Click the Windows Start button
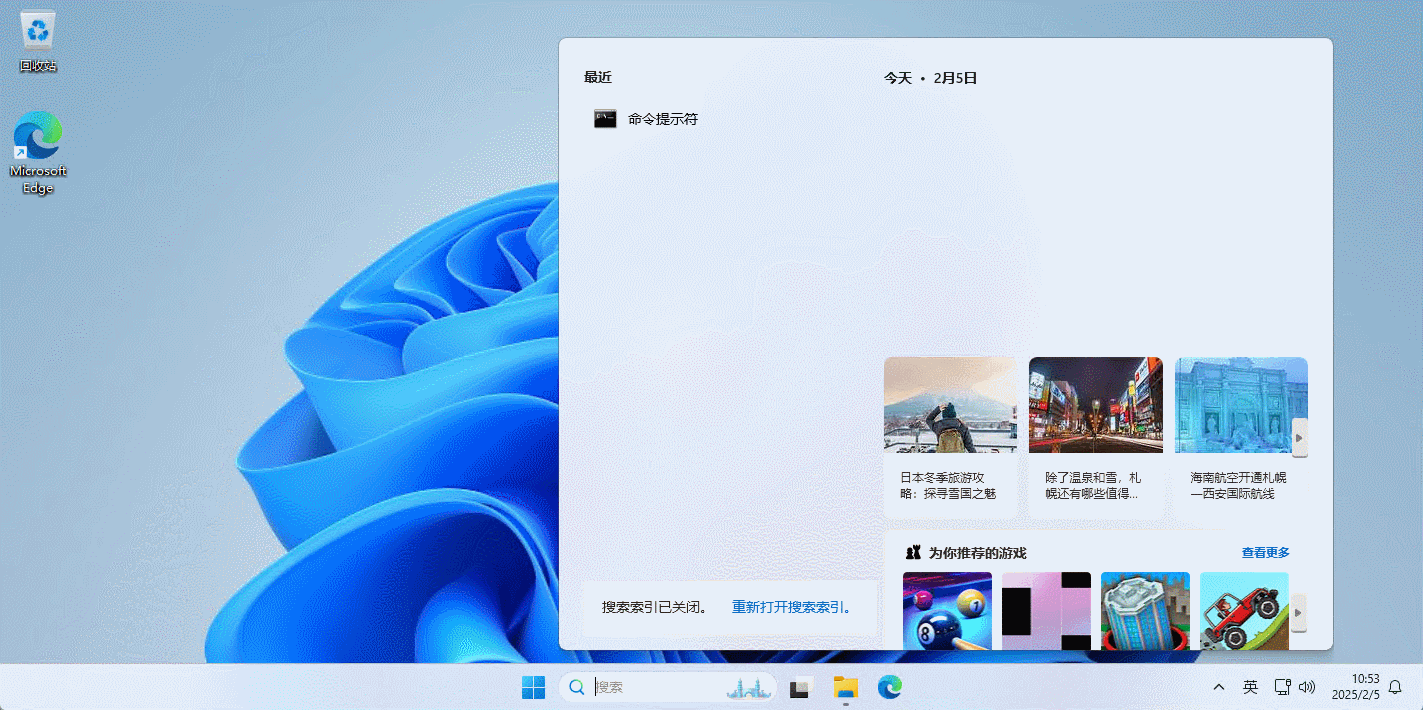Screen dimensions: 1423x710 533,687
